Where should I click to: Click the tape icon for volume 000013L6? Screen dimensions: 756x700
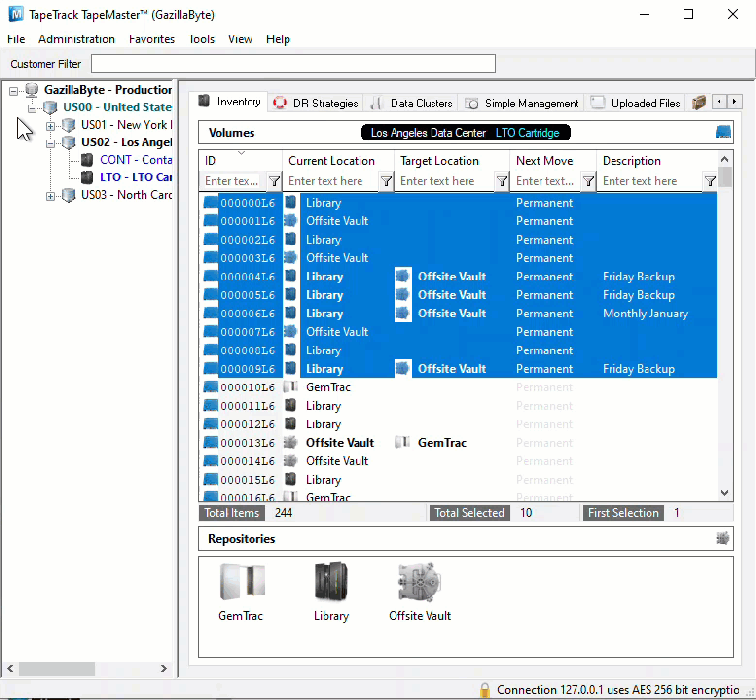tap(210, 442)
